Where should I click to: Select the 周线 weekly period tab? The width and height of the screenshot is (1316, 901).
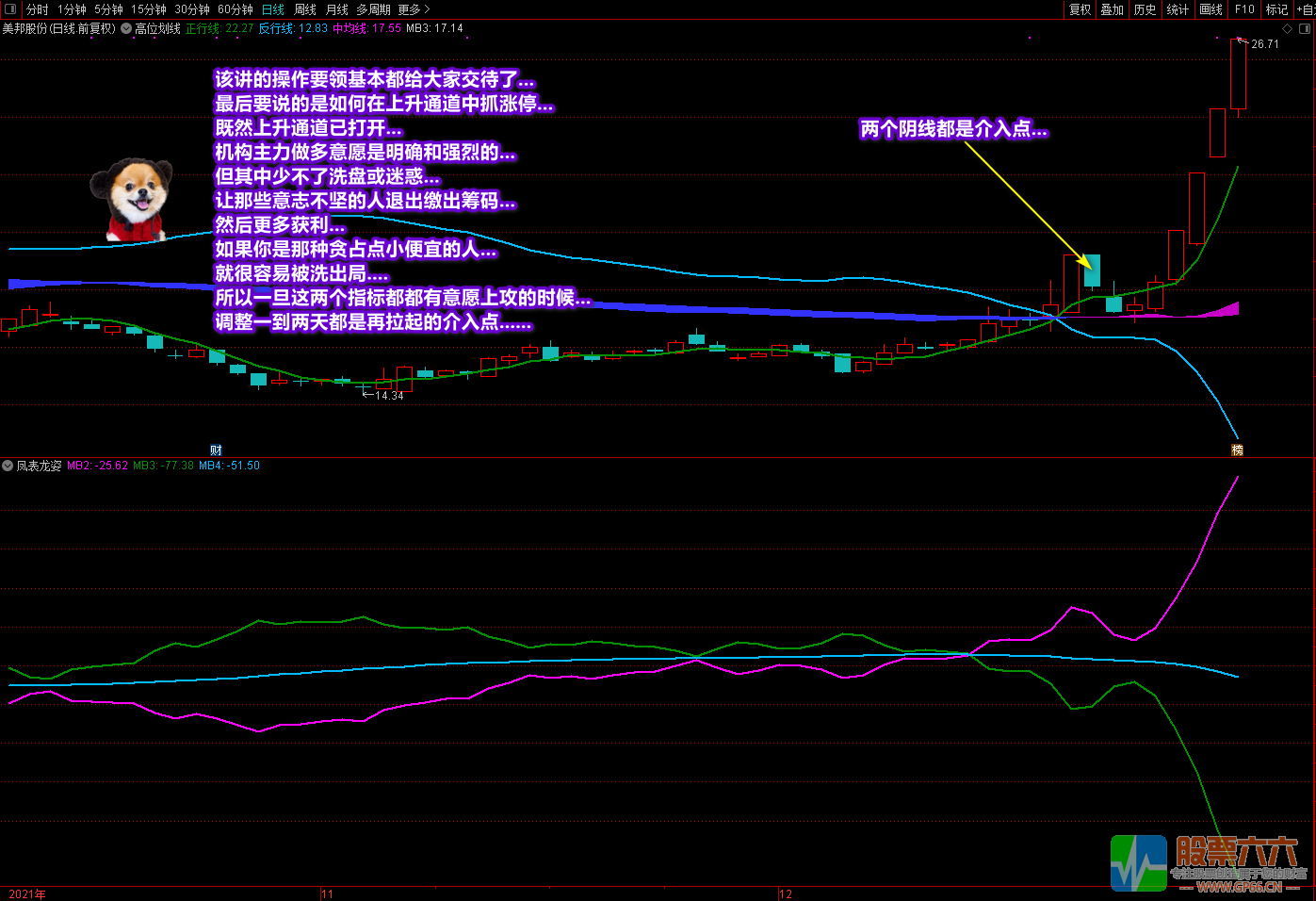click(305, 9)
